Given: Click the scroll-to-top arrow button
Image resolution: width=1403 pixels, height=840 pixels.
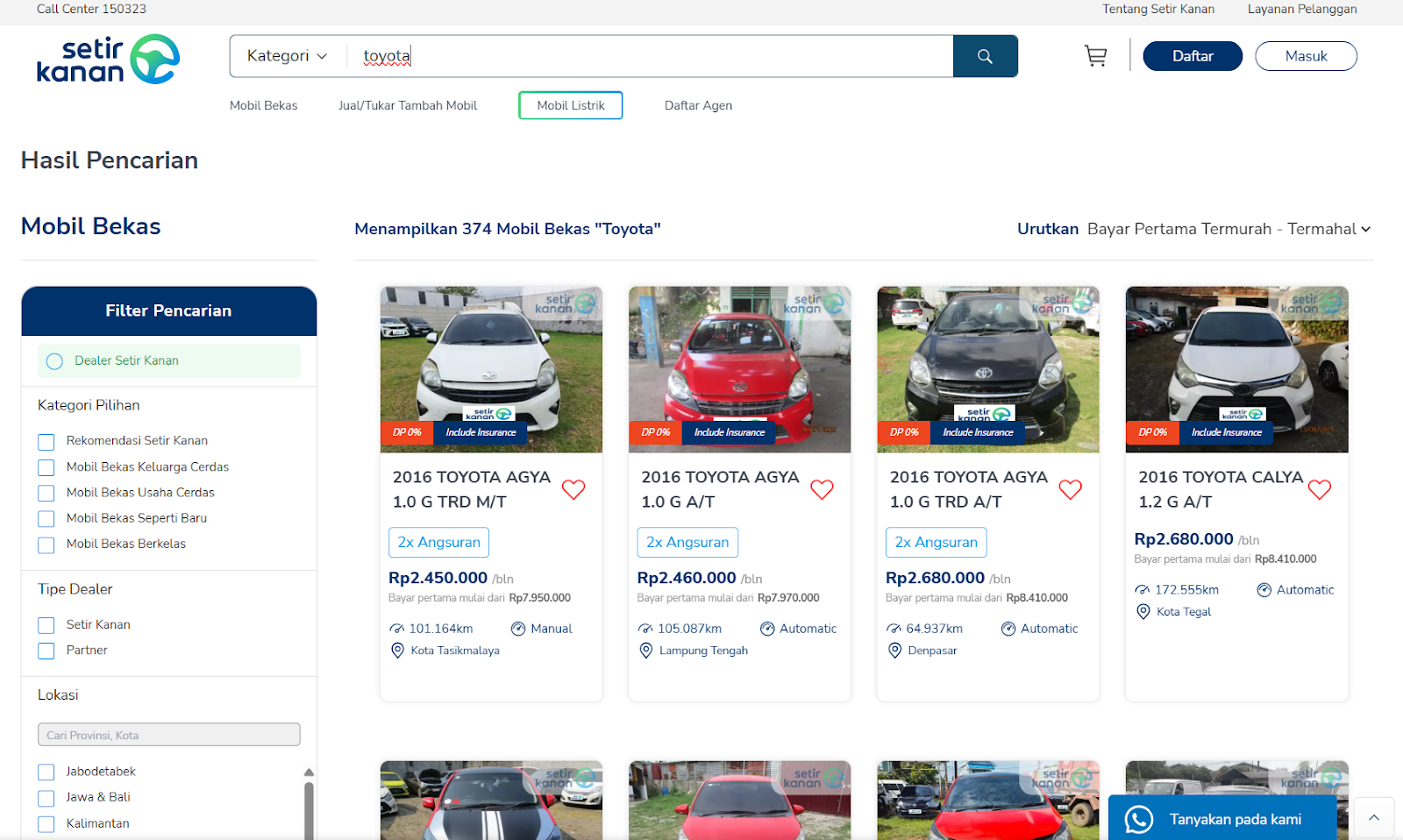Looking at the screenshot, I should 1374,817.
